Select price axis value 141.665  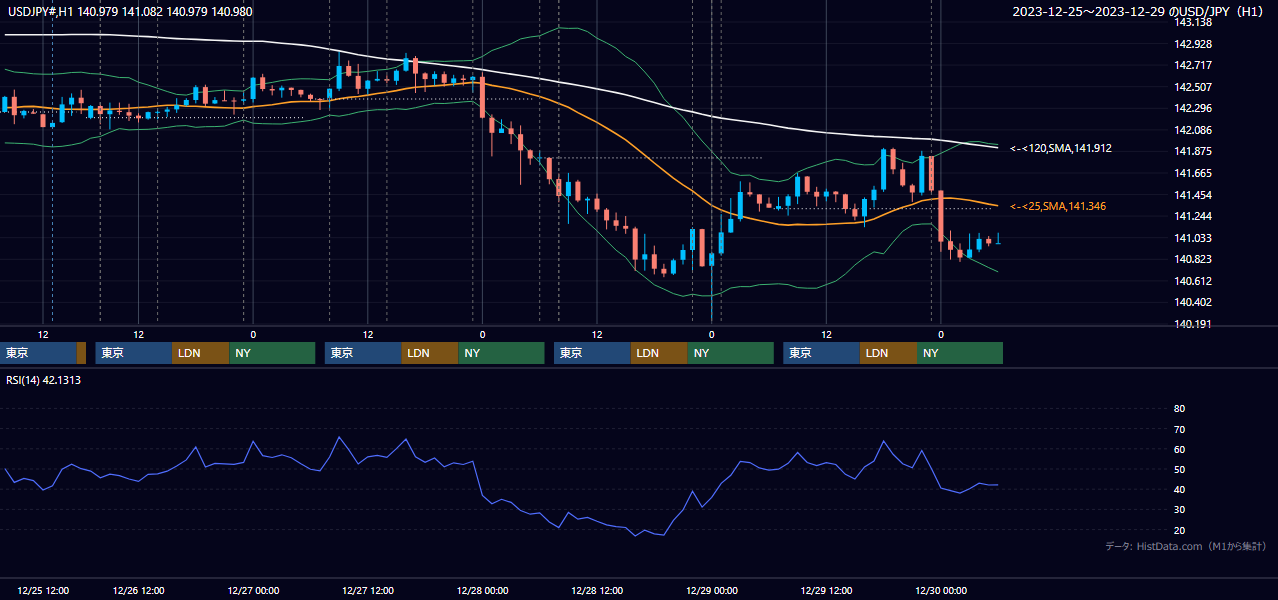(1192, 173)
